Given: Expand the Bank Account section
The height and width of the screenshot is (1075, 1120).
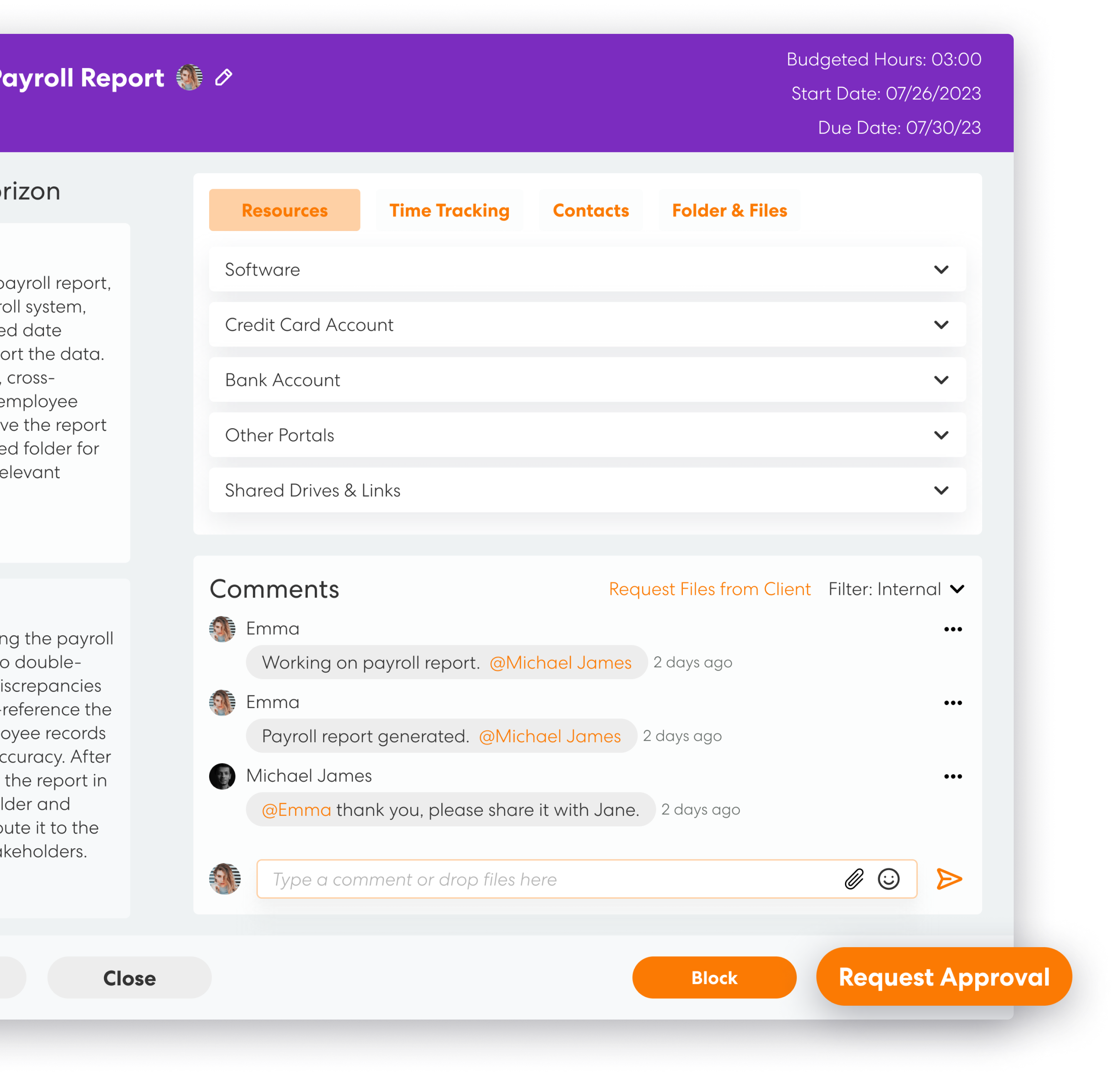Looking at the screenshot, I should point(941,380).
